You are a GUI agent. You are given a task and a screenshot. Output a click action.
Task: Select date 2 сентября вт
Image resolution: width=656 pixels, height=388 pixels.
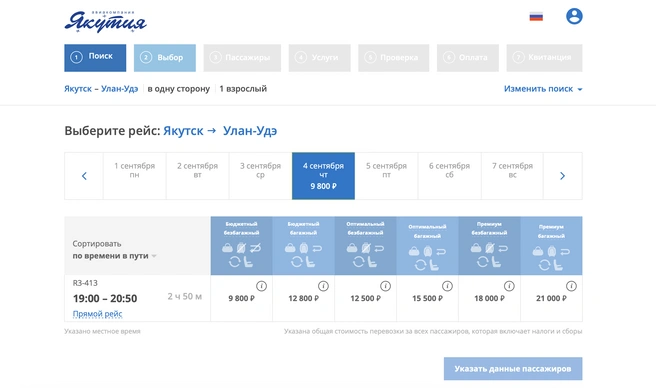point(197,176)
